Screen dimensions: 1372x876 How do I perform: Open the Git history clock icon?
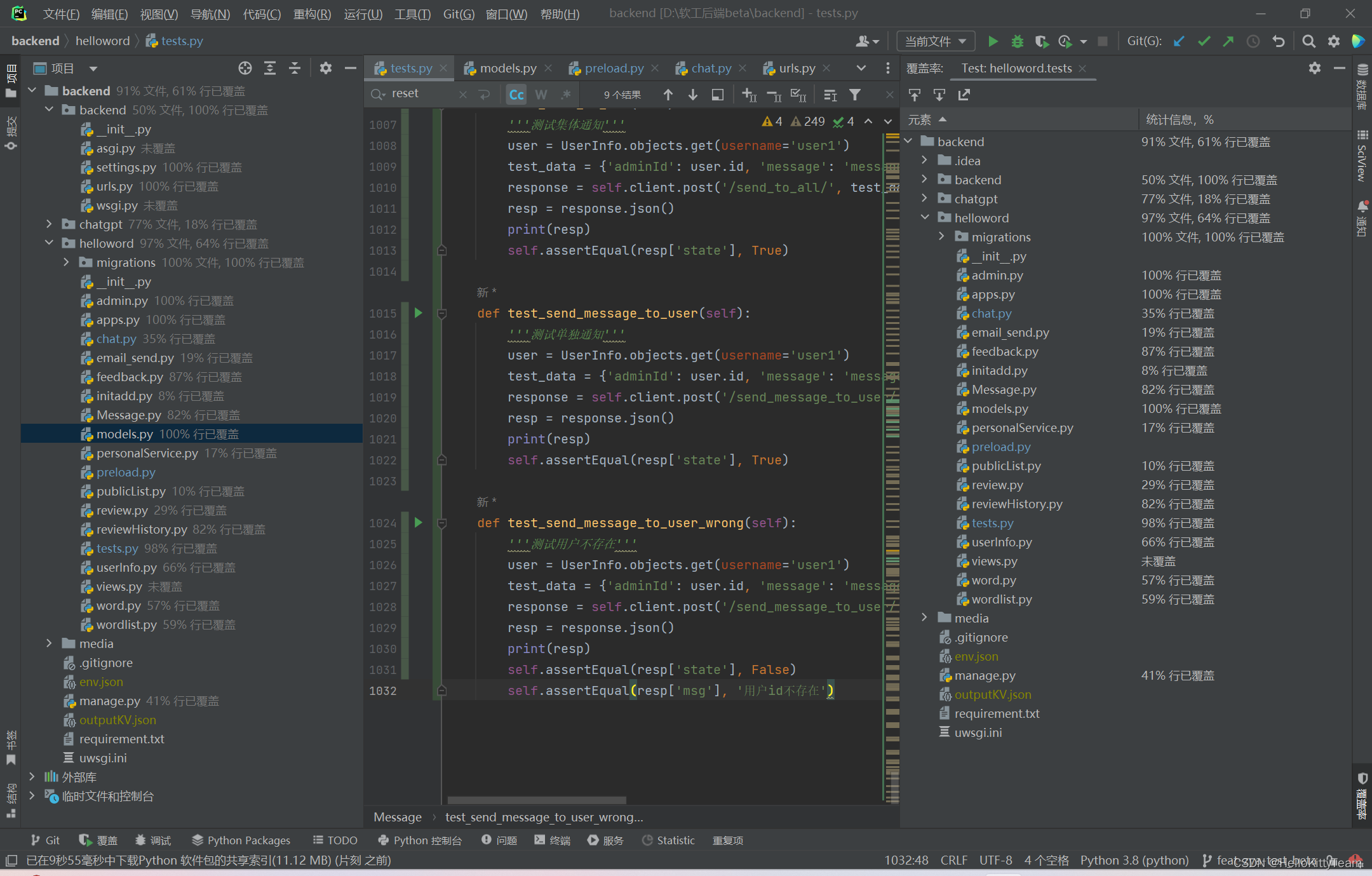pyautogui.click(x=1253, y=41)
